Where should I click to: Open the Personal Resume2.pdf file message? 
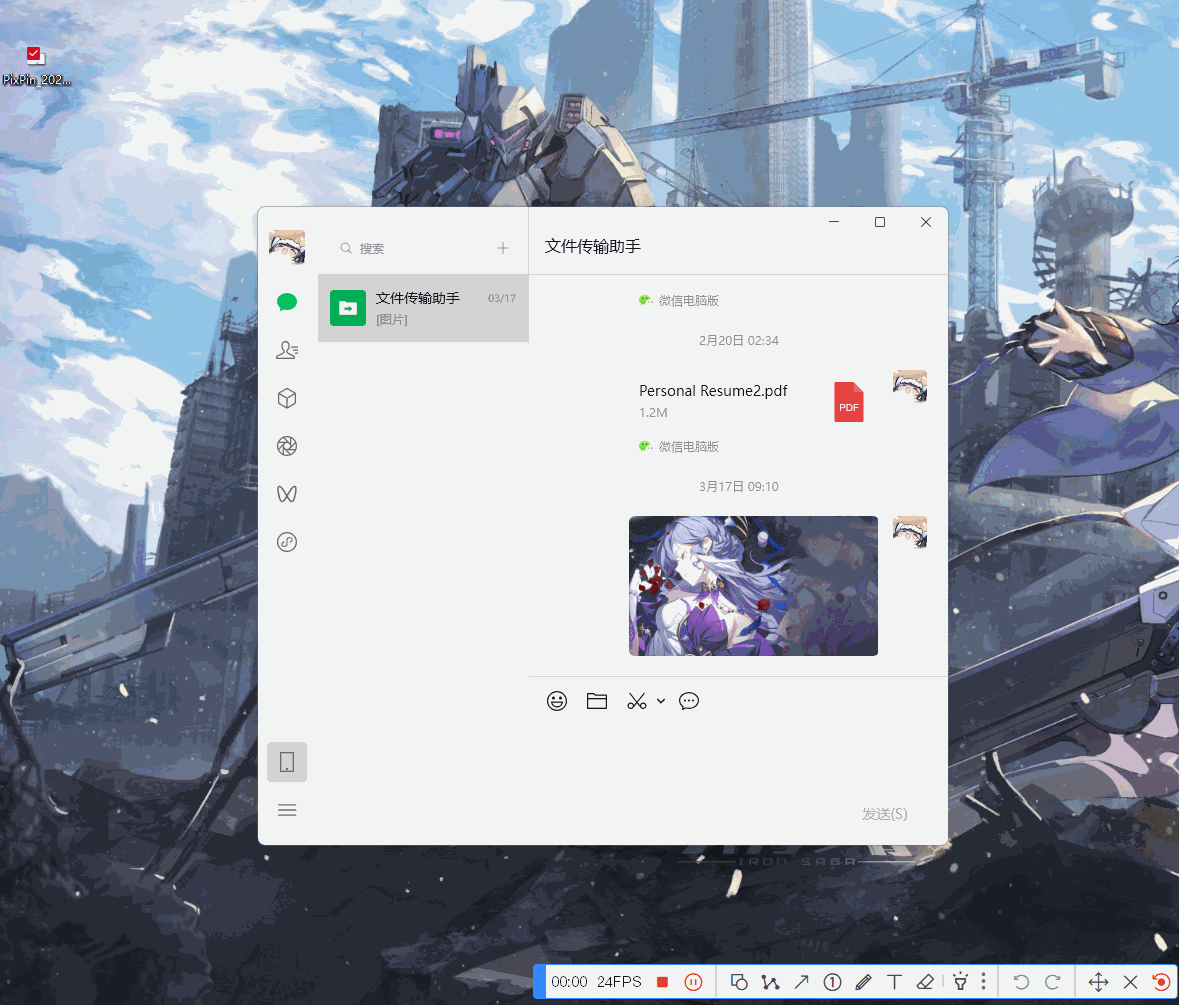pyautogui.click(x=752, y=401)
